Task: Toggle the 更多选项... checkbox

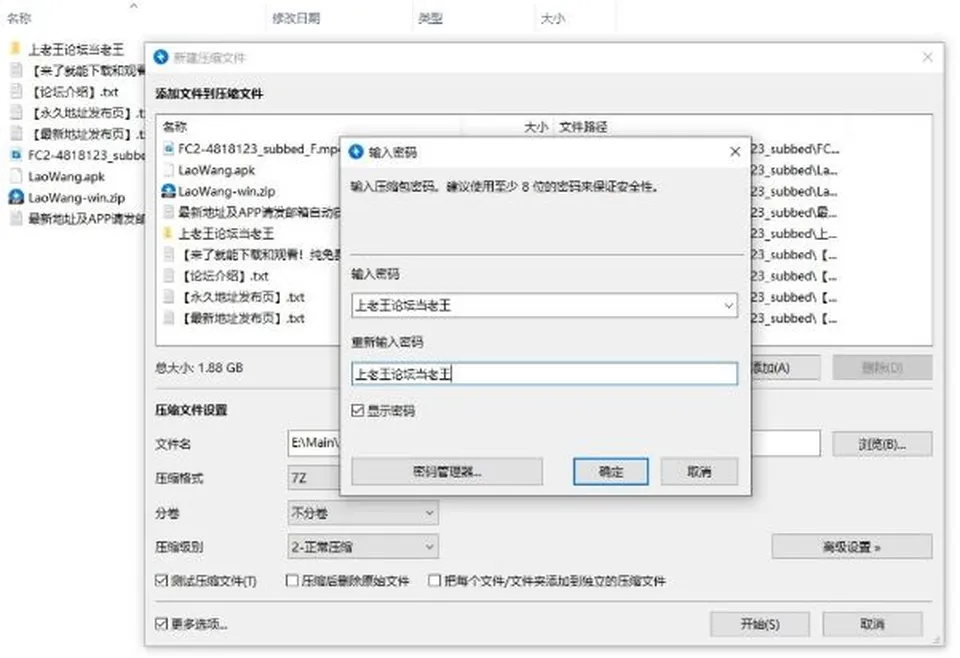Action: point(162,624)
